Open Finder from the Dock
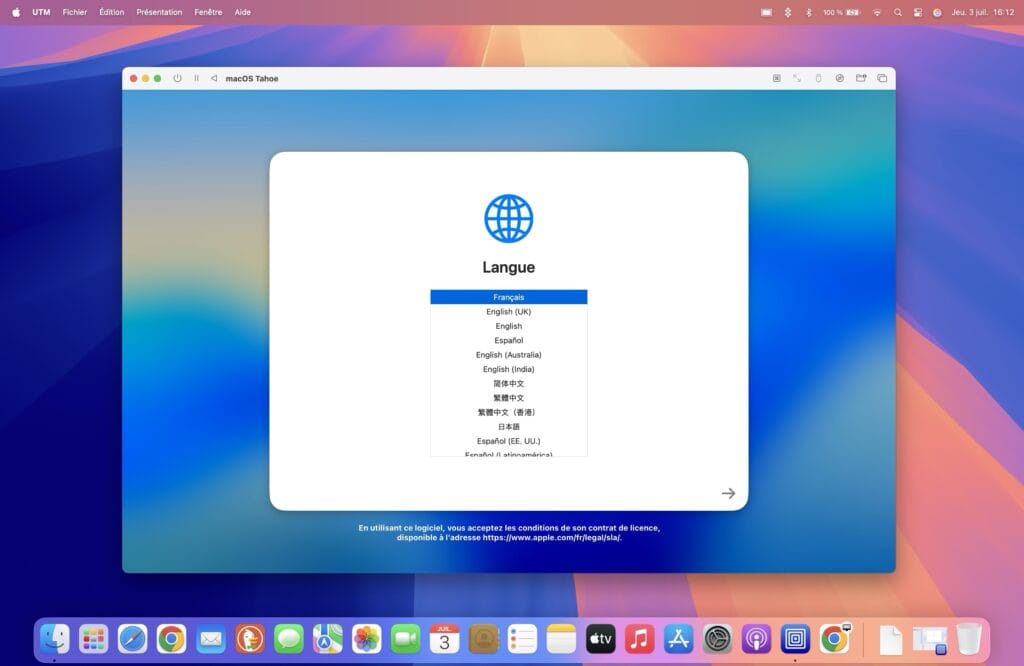Image resolution: width=1024 pixels, height=666 pixels. click(x=55, y=639)
